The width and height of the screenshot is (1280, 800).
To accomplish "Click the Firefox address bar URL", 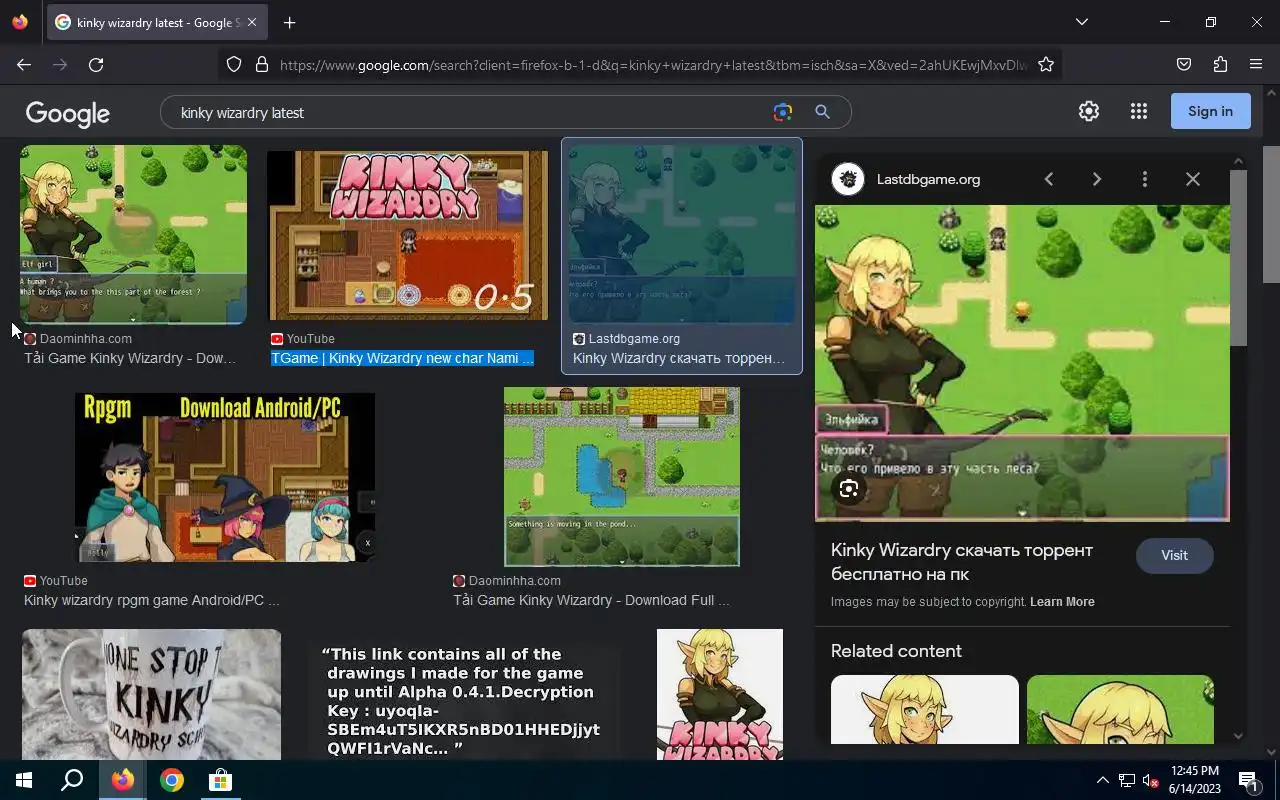I will (x=653, y=65).
